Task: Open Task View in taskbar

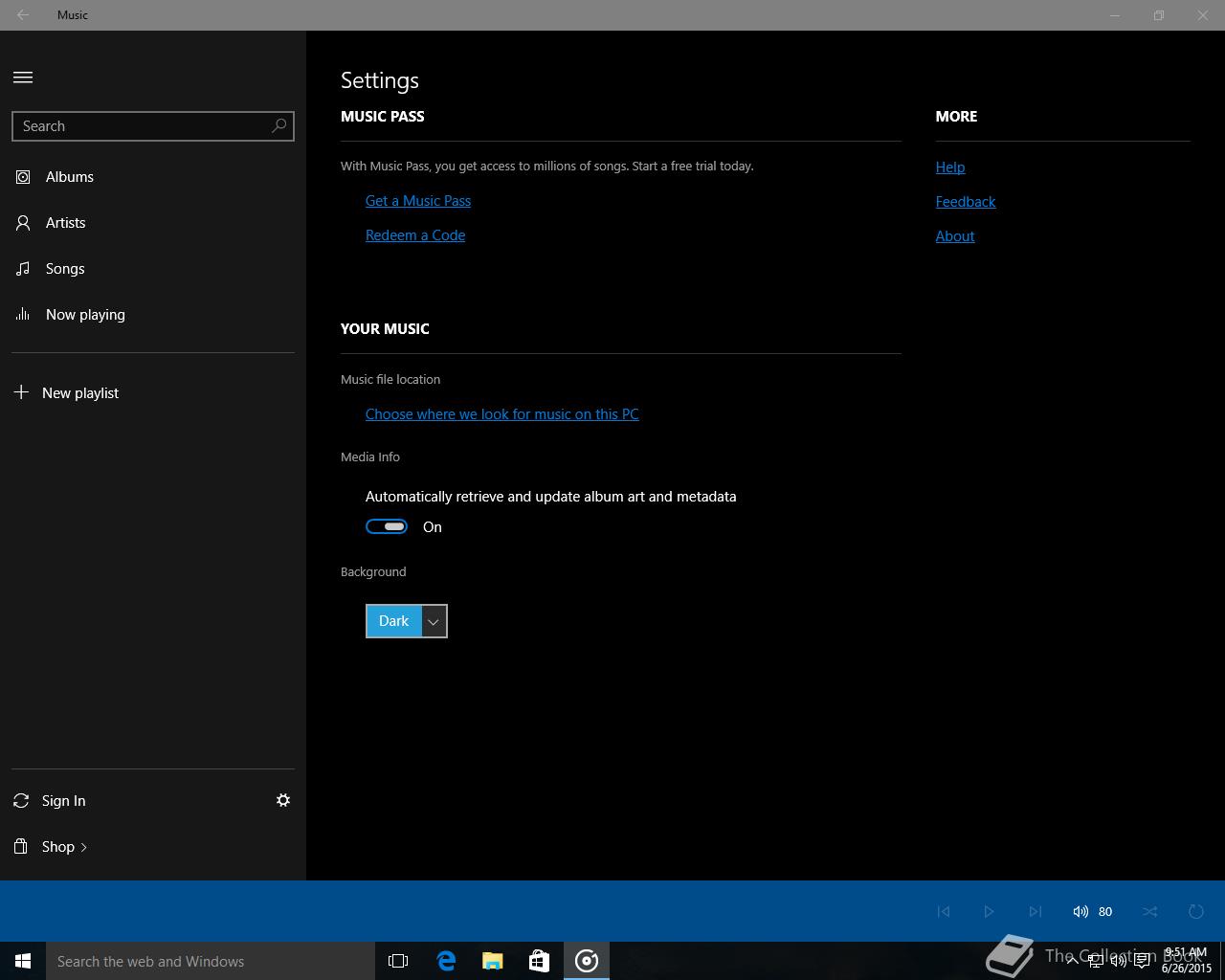Action: point(398,961)
